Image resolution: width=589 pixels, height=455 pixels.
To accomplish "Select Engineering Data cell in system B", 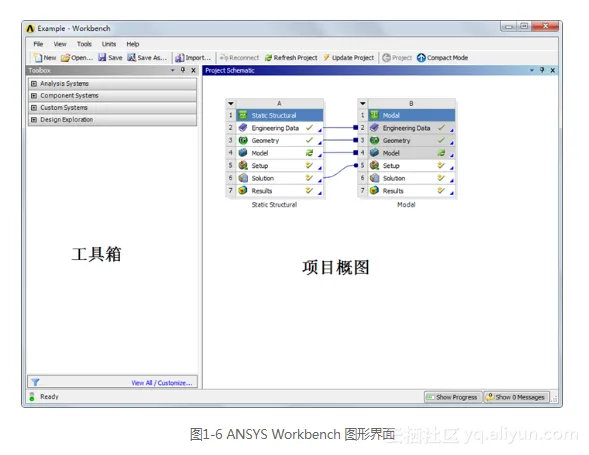I will [411, 128].
